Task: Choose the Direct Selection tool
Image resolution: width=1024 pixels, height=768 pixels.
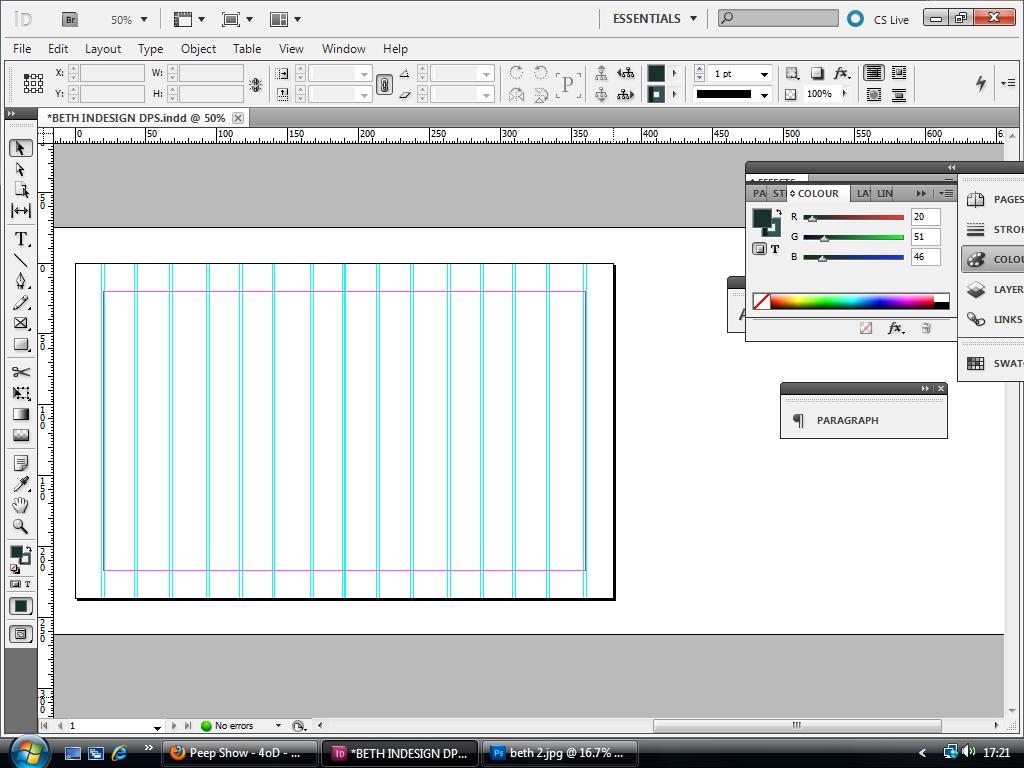Action: click(x=20, y=170)
